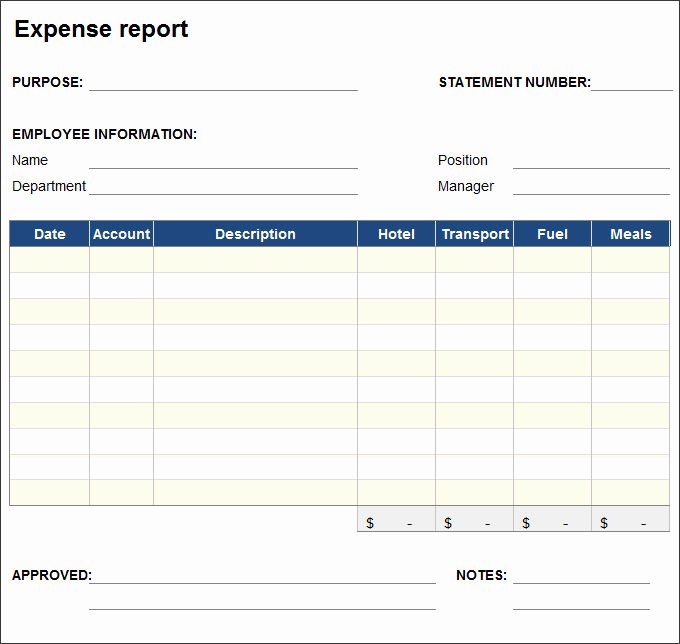Image resolution: width=680 pixels, height=644 pixels.
Task: Click the Expense report title
Action: point(101,29)
